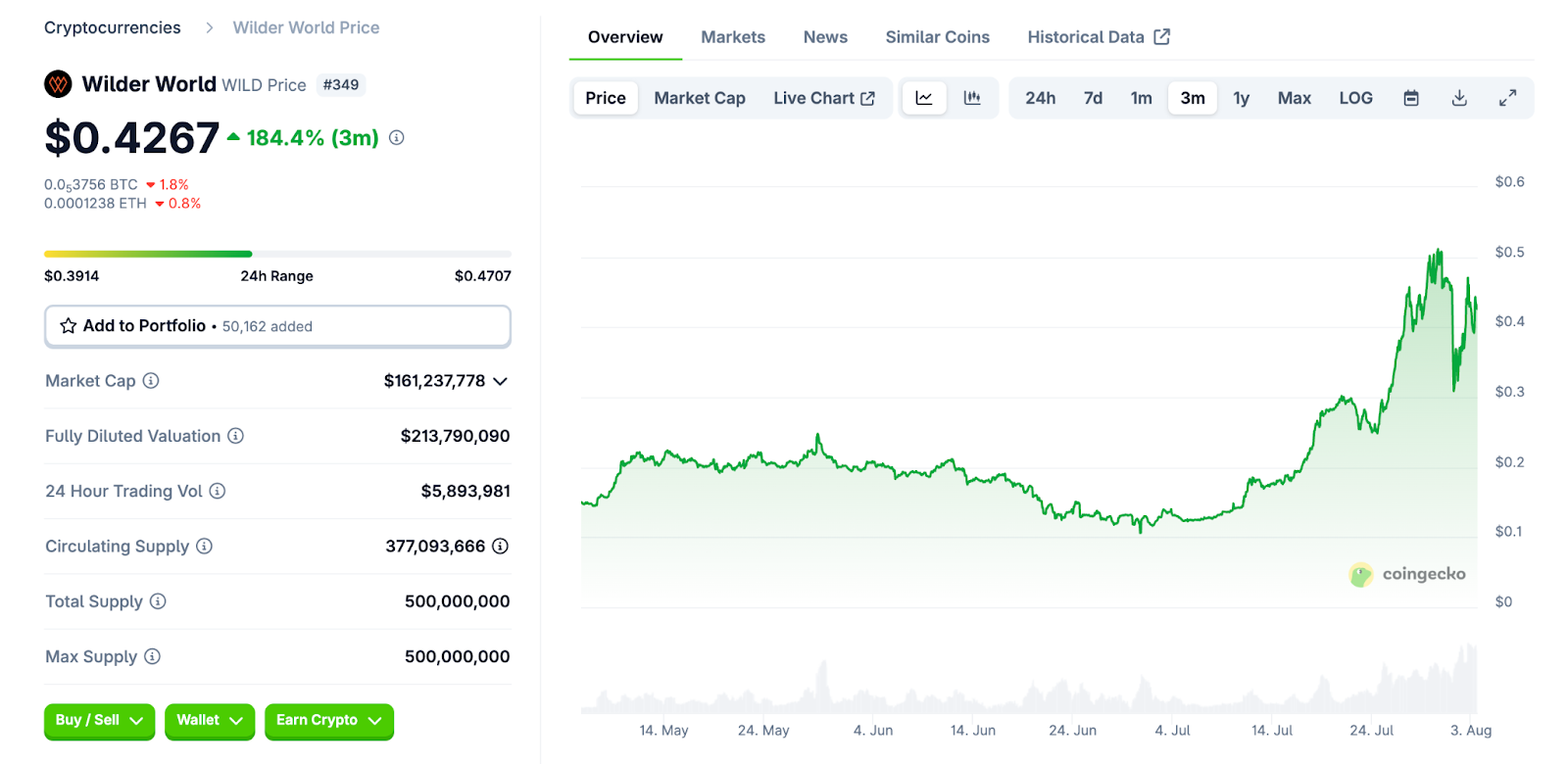
Task: Open the Earn Crypto dropdown
Action: (329, 721)
